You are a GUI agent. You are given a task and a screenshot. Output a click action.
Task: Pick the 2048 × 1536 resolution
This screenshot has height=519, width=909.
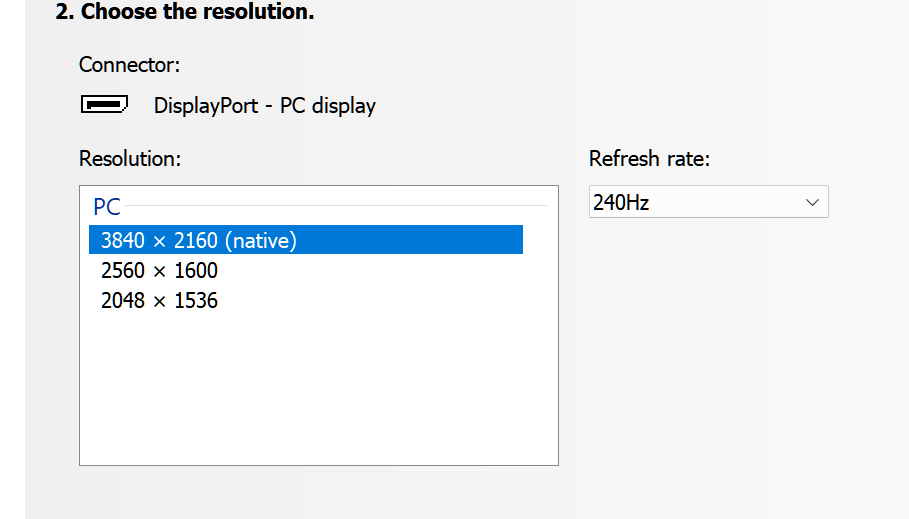tap(159, 300)
